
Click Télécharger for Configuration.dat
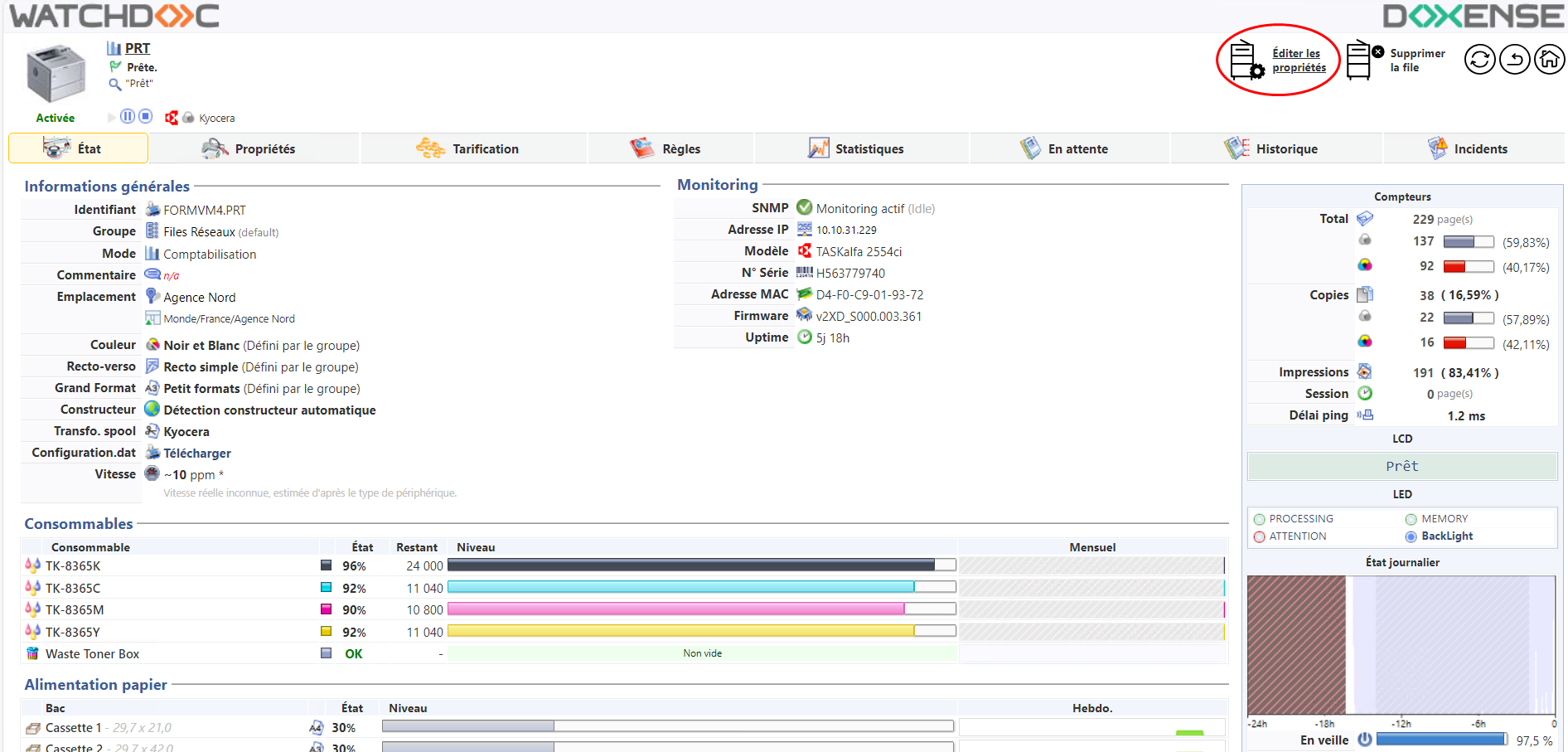pos(197,454)
